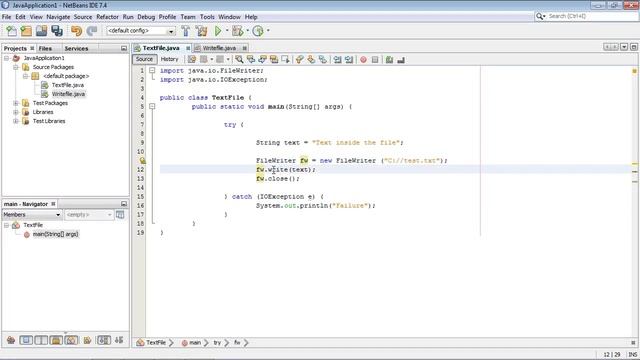Click the Open Project toolbar icon
Screen dimensions: 640x360
(41, 31)
